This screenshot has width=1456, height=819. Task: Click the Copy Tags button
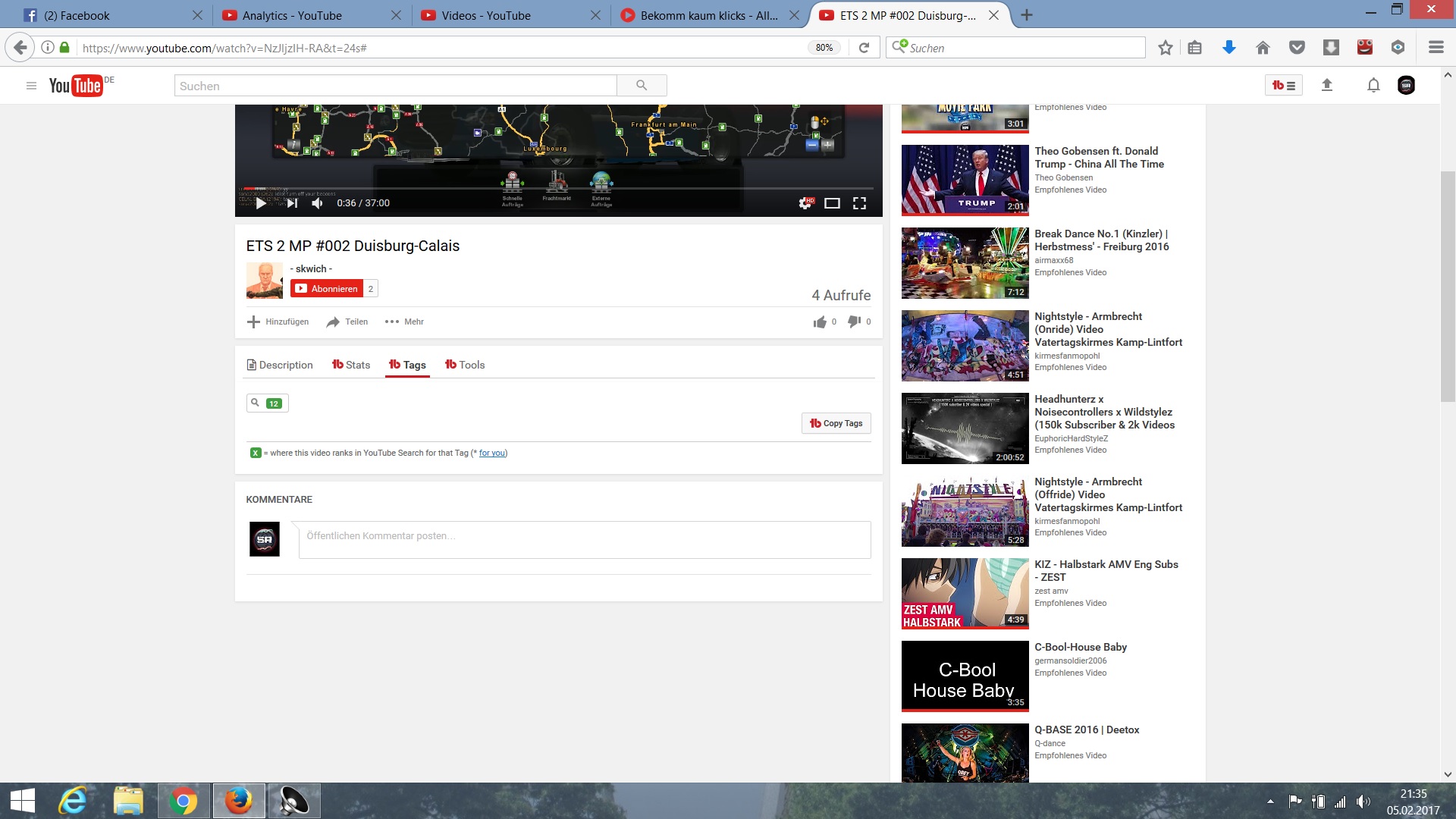[x=836, y=423]
